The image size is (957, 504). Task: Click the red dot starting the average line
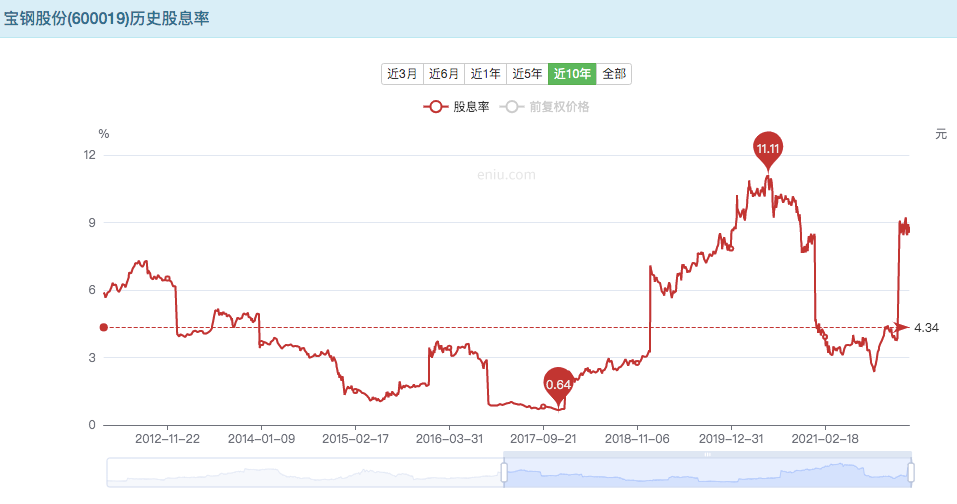point(104,327)
